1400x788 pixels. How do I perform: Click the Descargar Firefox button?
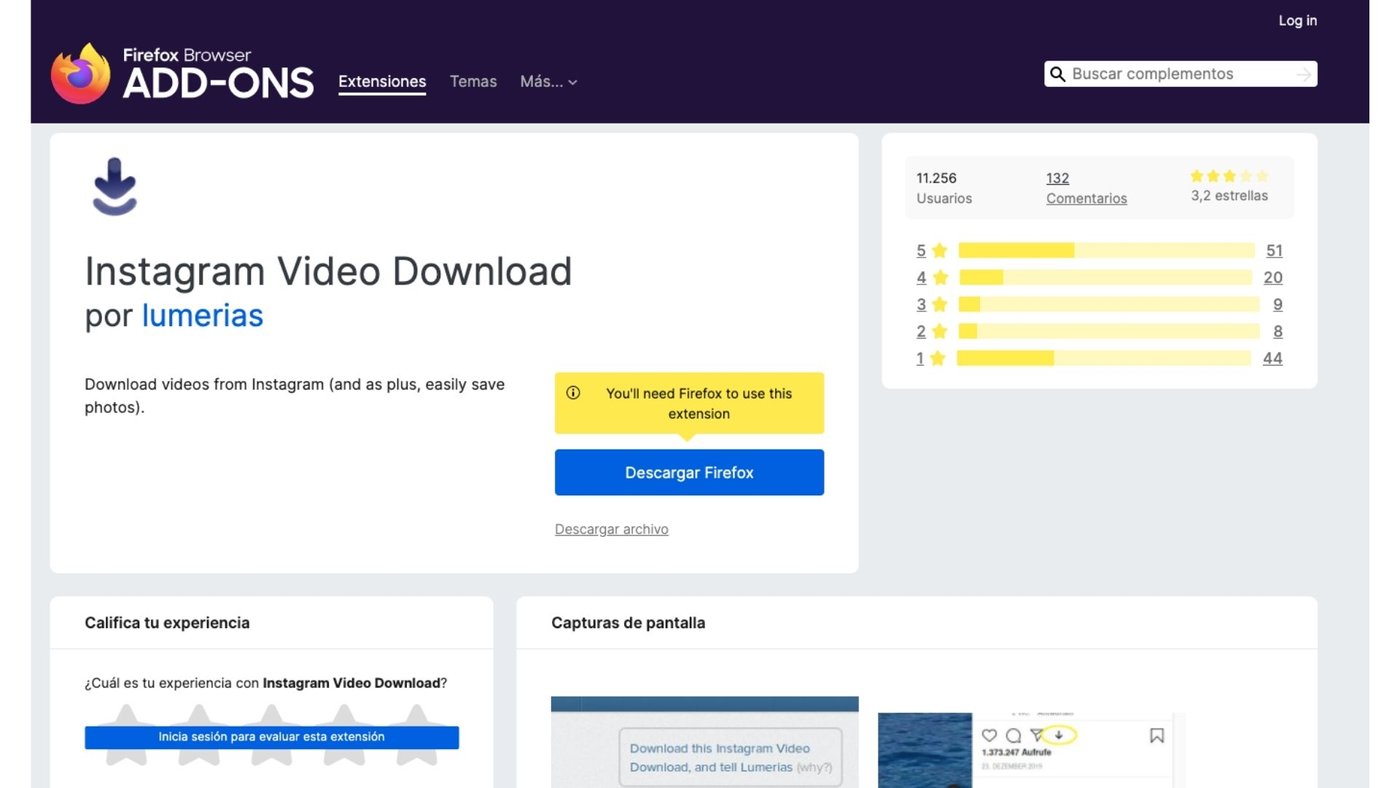689,472
